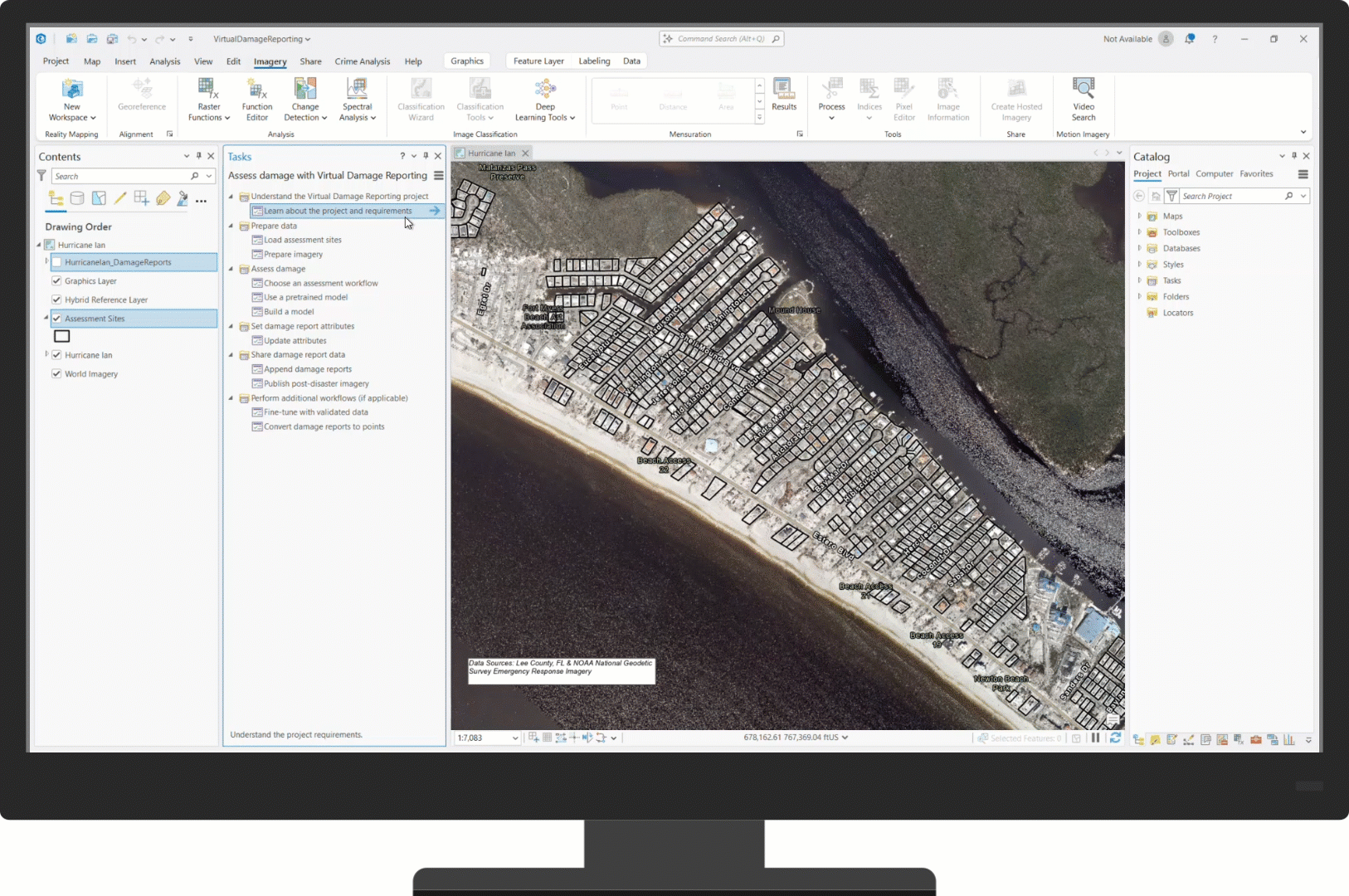The height and width of the screenshot is (896, 1349).
Task: Uncheck the Hybrid Reference Layer
Action: [57, 299]
